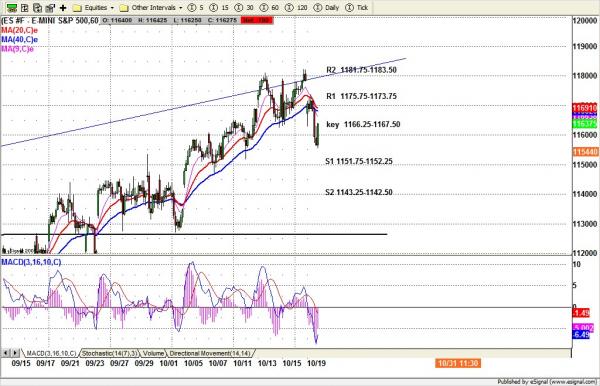Select the Volume study tab
This screenshot has width=600, height=386.
153,353
